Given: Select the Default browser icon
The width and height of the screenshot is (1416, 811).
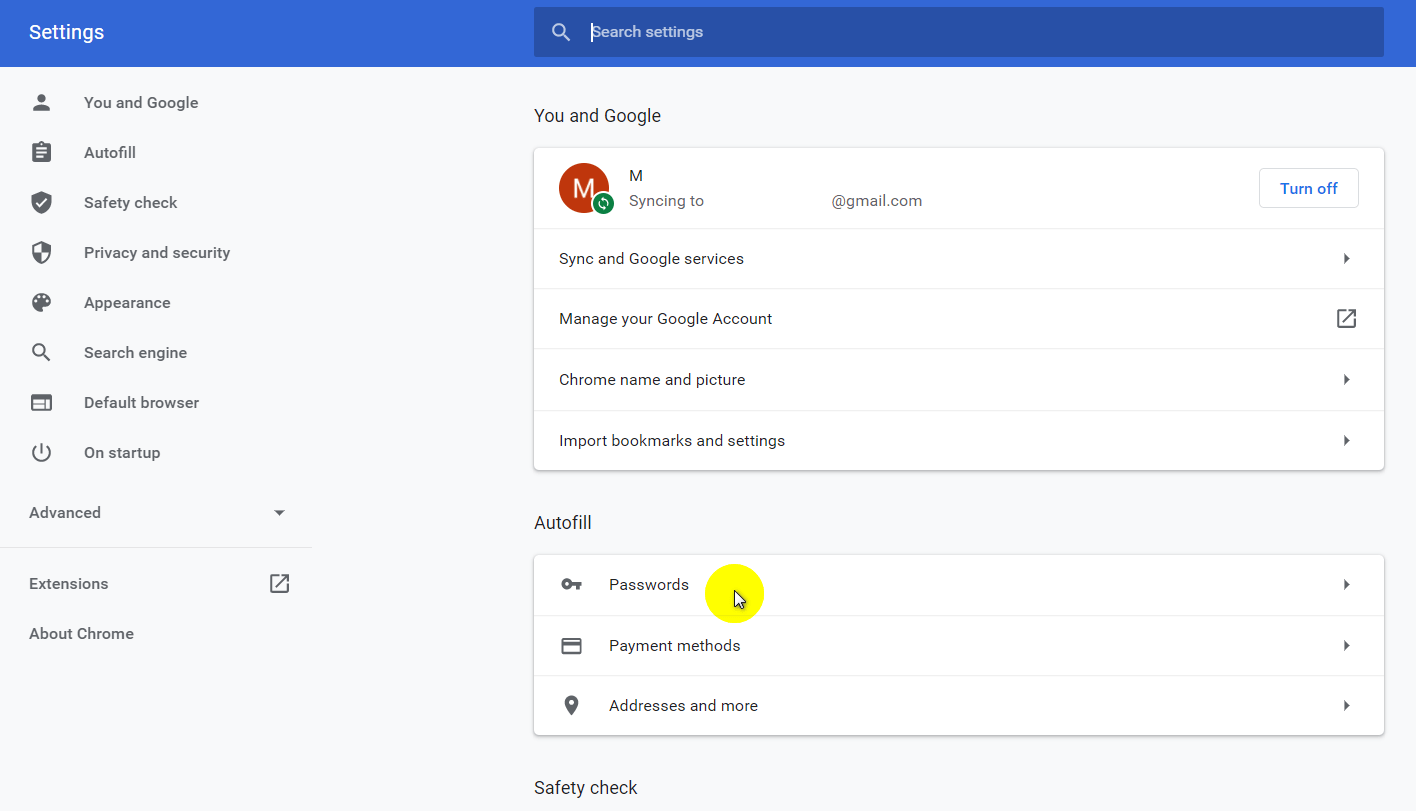Looking at the screenshot, I should [41, 402].
